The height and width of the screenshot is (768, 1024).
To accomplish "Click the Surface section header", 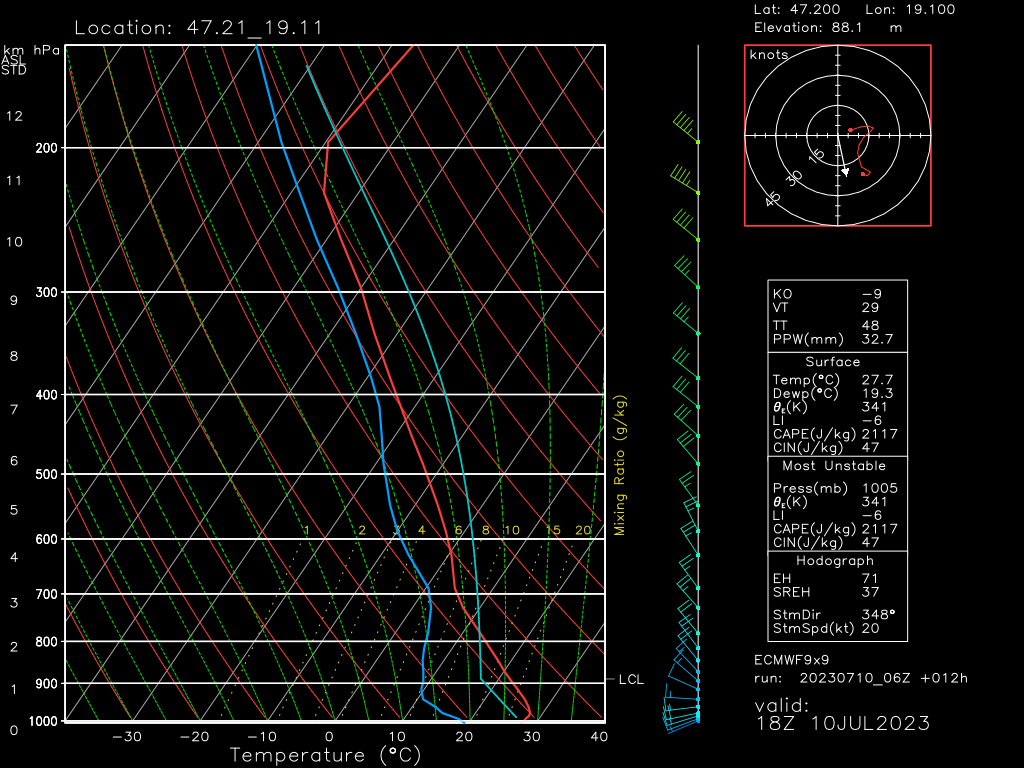I will coord(832,362).
